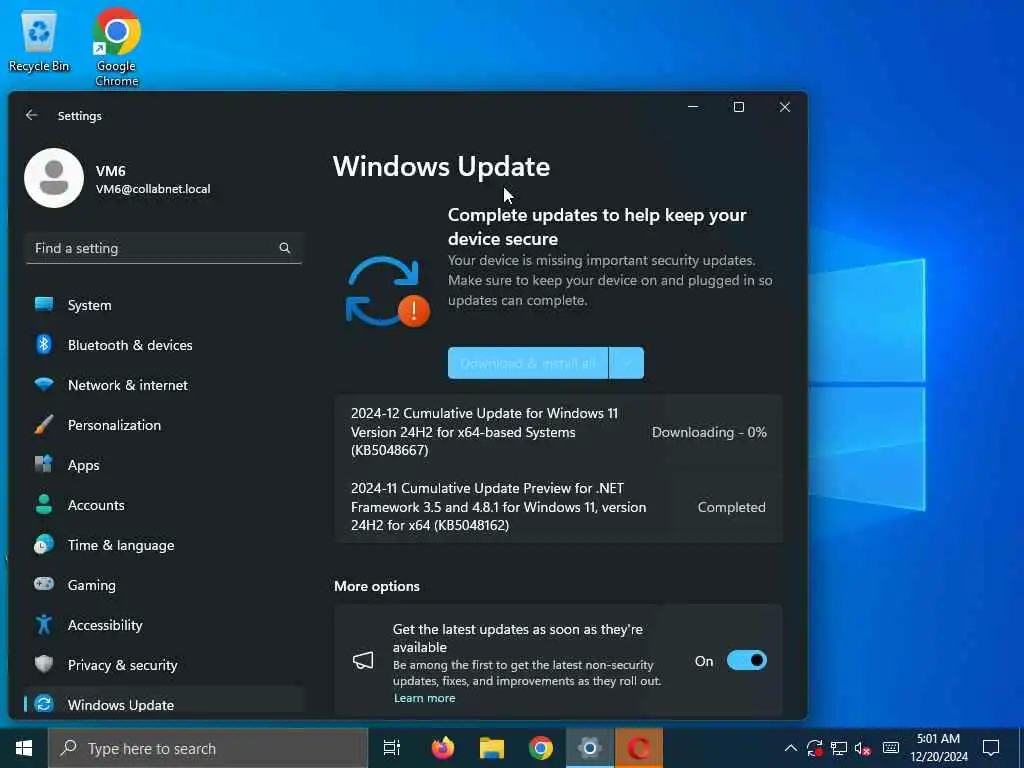Click the Gaming controller icon

pos(44,584)
